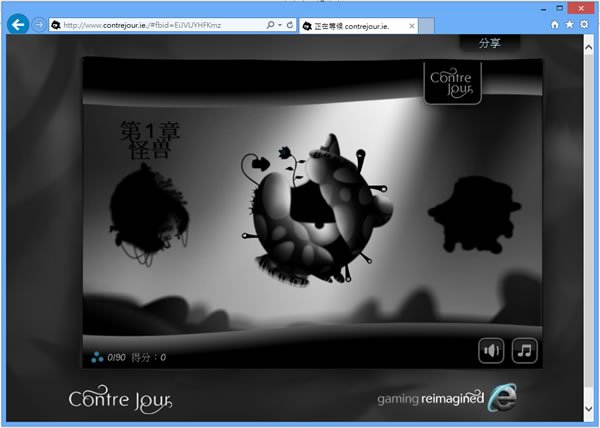Click the browser back arrow button
Screen dimensions: 600x428
[x=16, y=24]
